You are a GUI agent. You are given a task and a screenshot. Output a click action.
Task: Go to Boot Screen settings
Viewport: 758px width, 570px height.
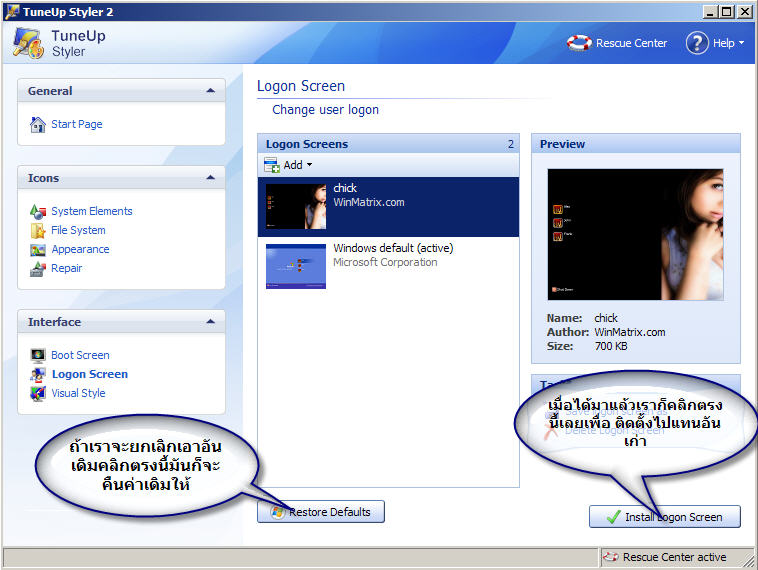pyautogui.click(x=80, y=355)
